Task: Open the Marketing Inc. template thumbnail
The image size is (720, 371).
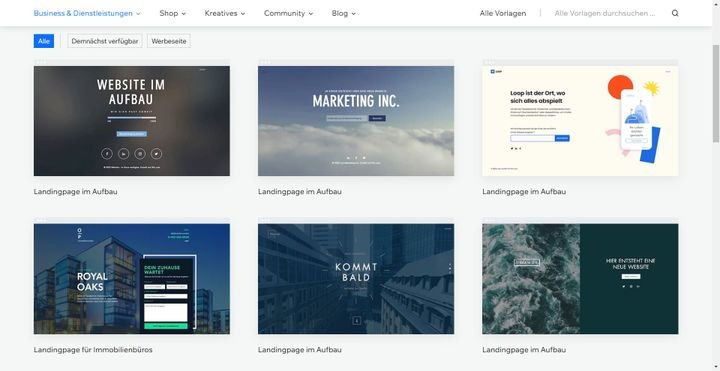Action: (356, 121)
